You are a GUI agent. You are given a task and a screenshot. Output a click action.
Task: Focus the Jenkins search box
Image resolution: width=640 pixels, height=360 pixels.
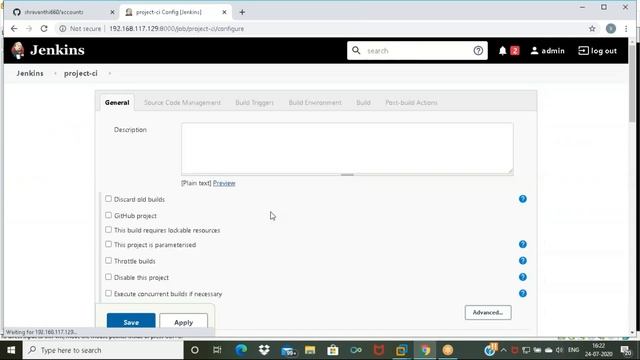click(x=418, y=51)
